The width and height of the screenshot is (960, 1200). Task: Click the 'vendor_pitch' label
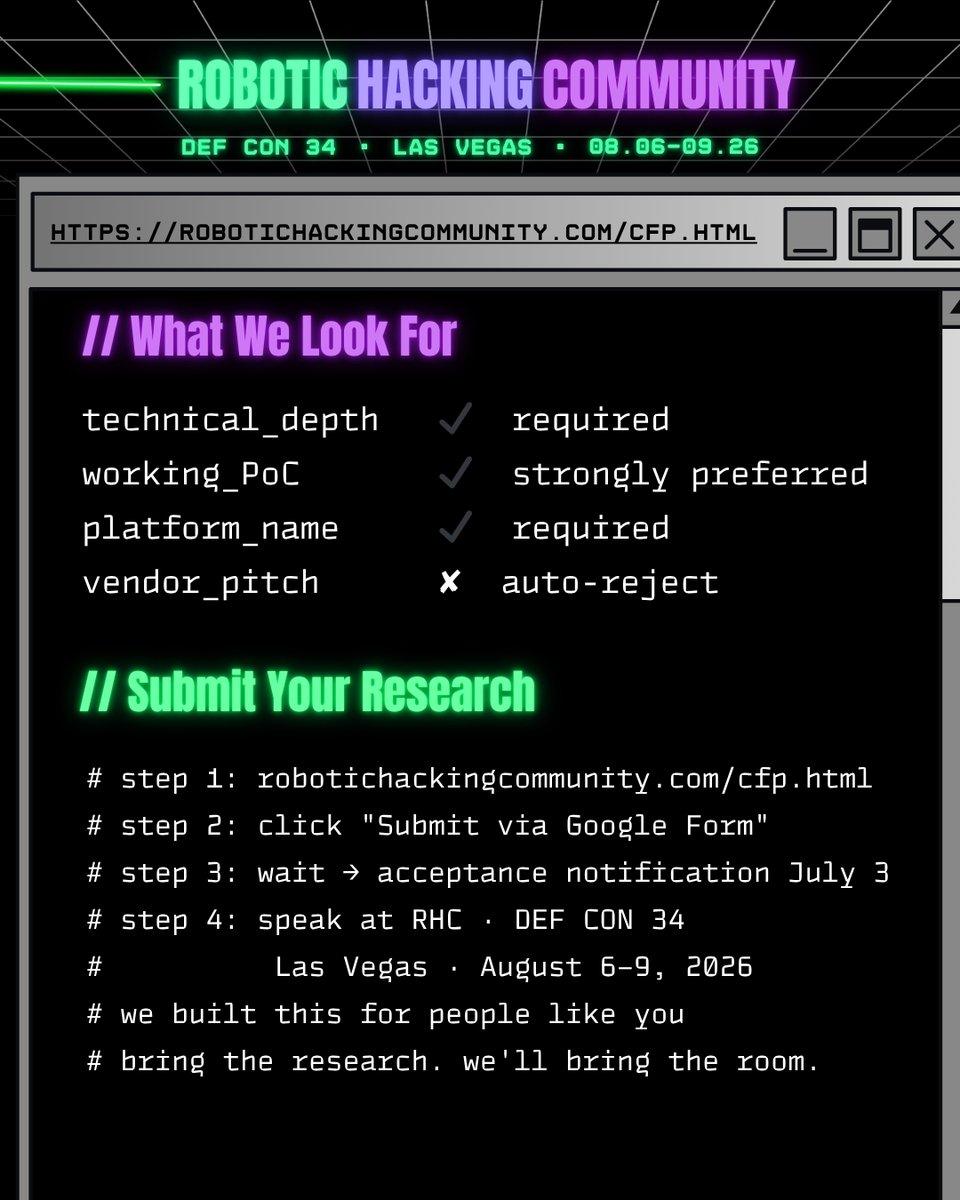pyautogui.click(x=200, y=583)
